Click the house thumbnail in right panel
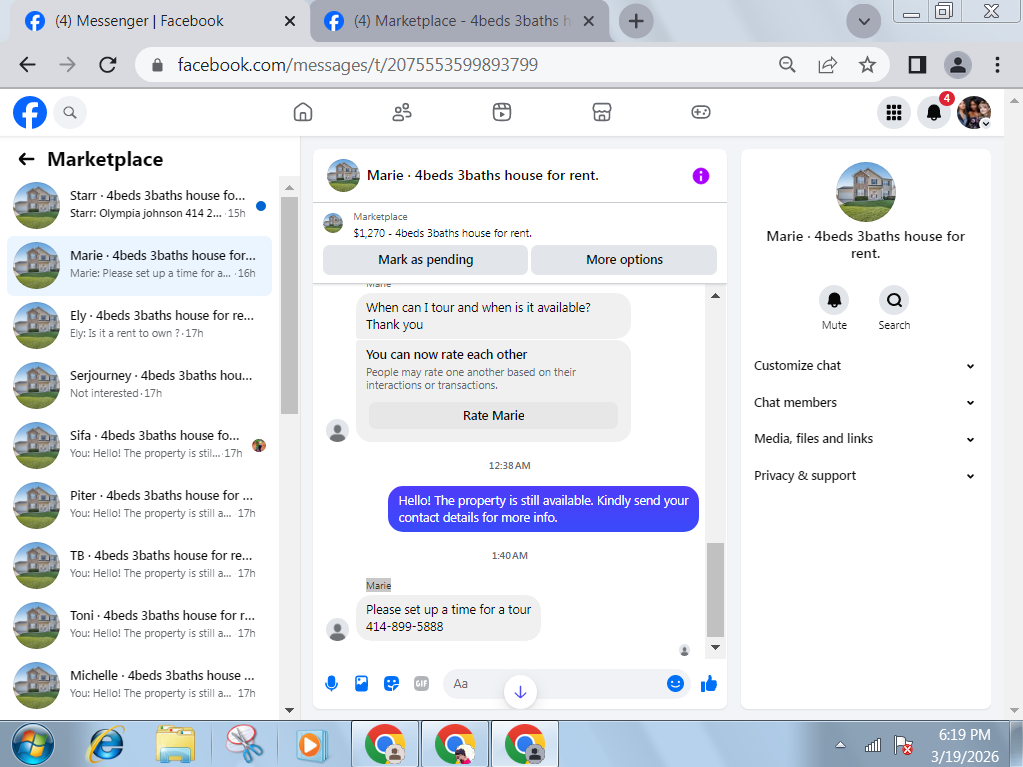Screen dimensions: 1023x767 pos(865,192)
